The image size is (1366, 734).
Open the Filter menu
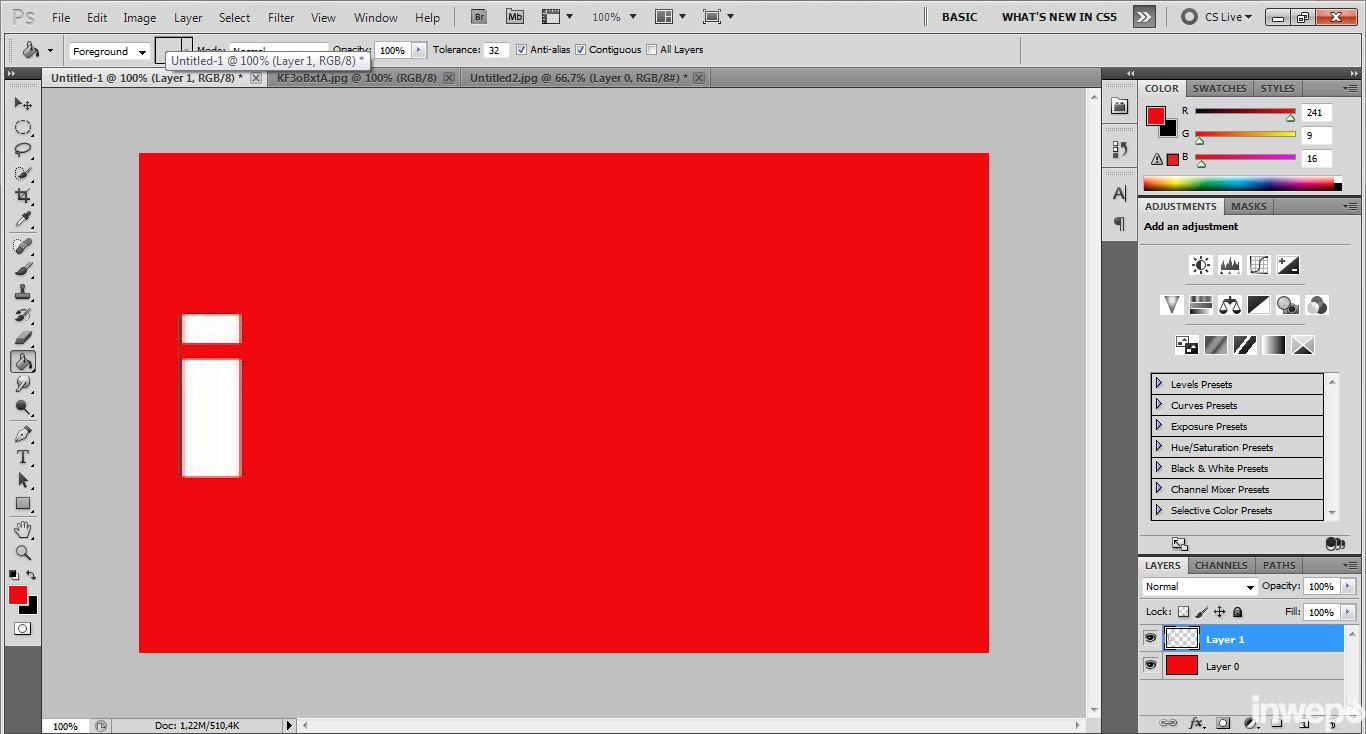pyautogui.click(x=280, y=17)
